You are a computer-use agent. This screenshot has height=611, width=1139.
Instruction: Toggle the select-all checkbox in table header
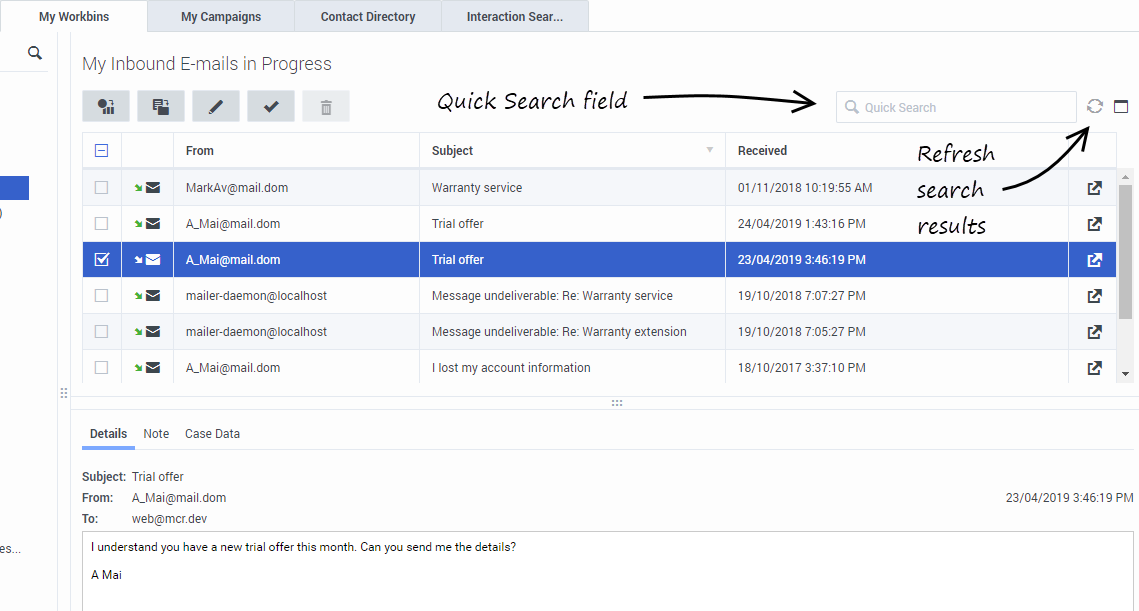pyautogui.click(x=101, y=151)
